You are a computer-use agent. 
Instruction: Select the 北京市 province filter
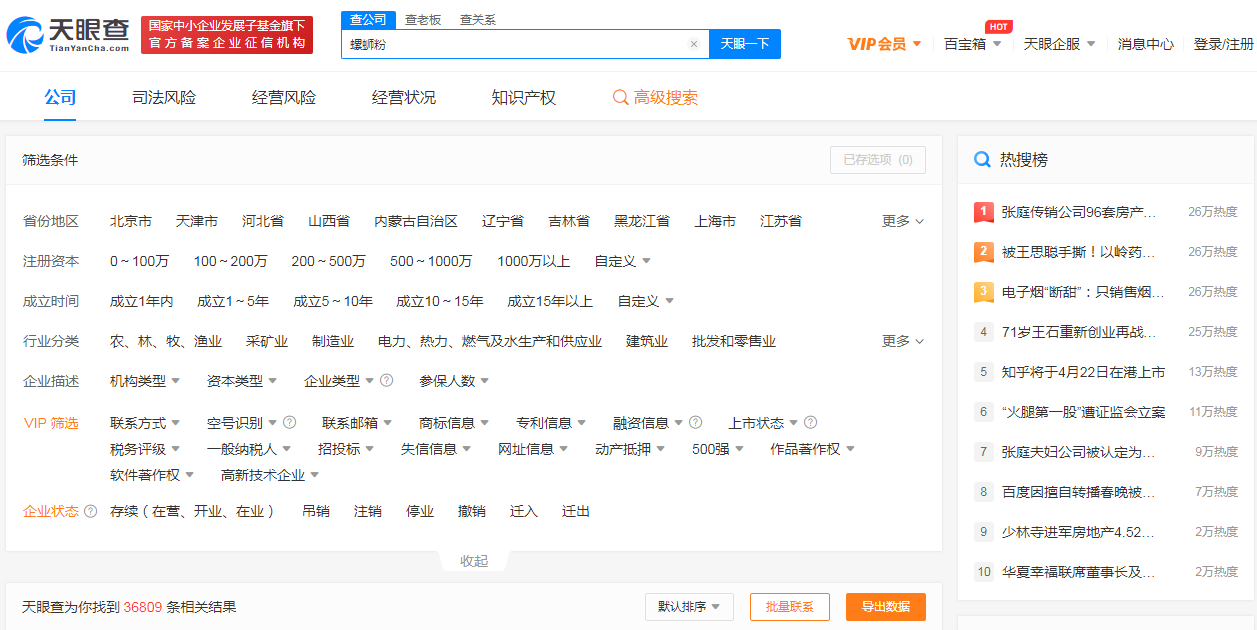[131, 221]
